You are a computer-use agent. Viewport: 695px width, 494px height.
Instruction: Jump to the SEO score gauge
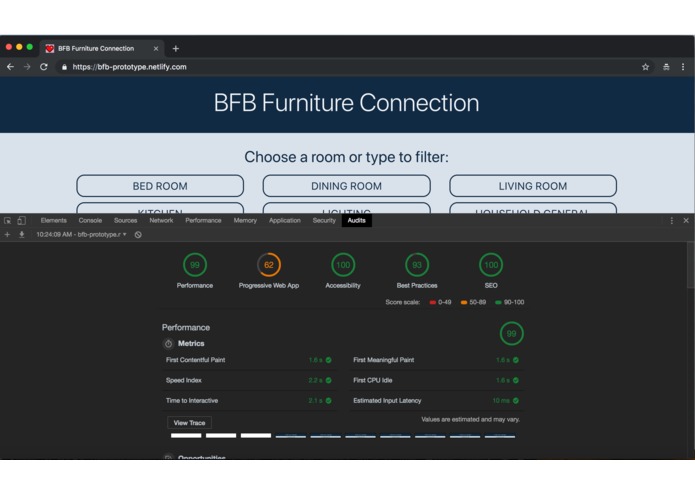tap(491, 265)
